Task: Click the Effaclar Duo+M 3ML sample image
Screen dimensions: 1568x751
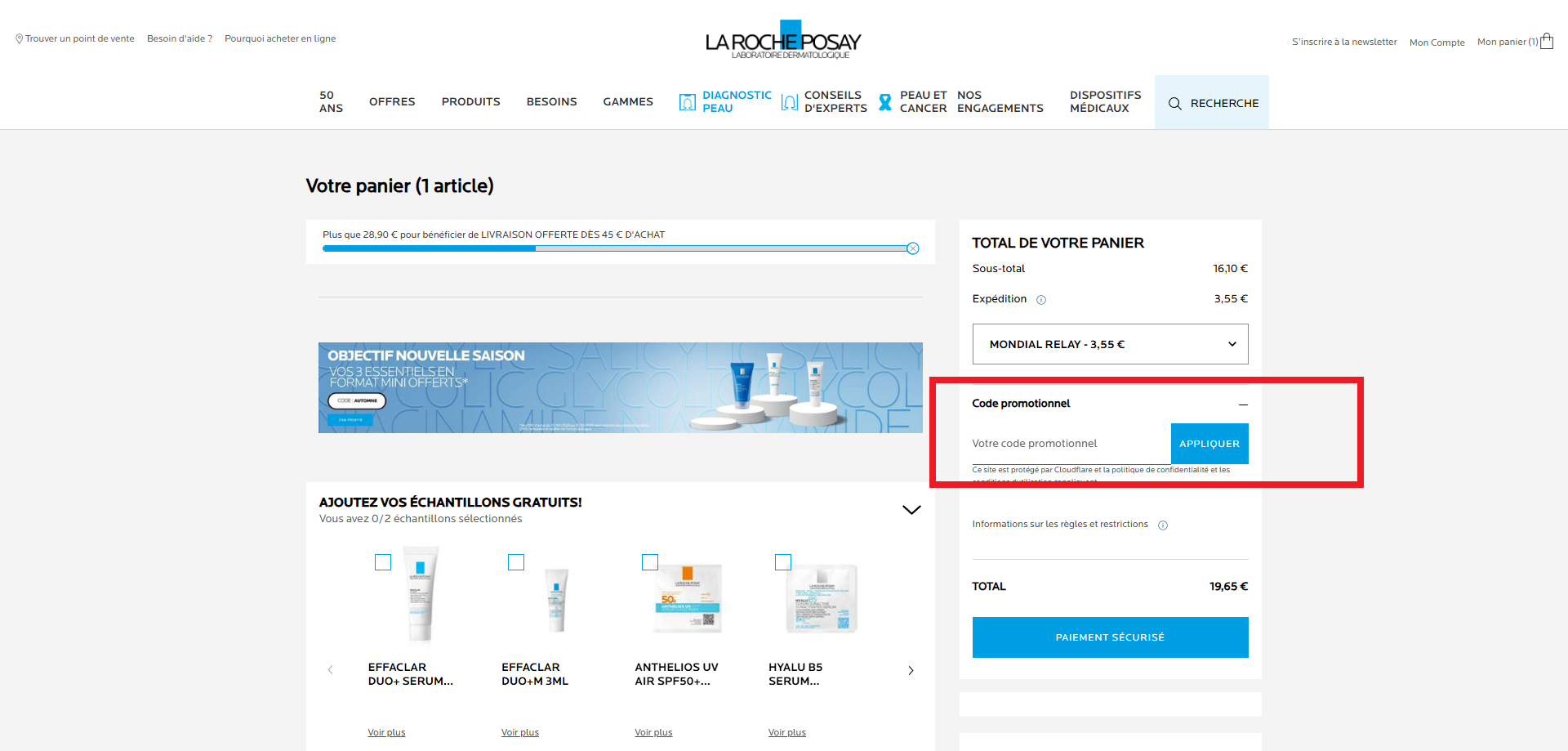Action: tap(556, 600)
